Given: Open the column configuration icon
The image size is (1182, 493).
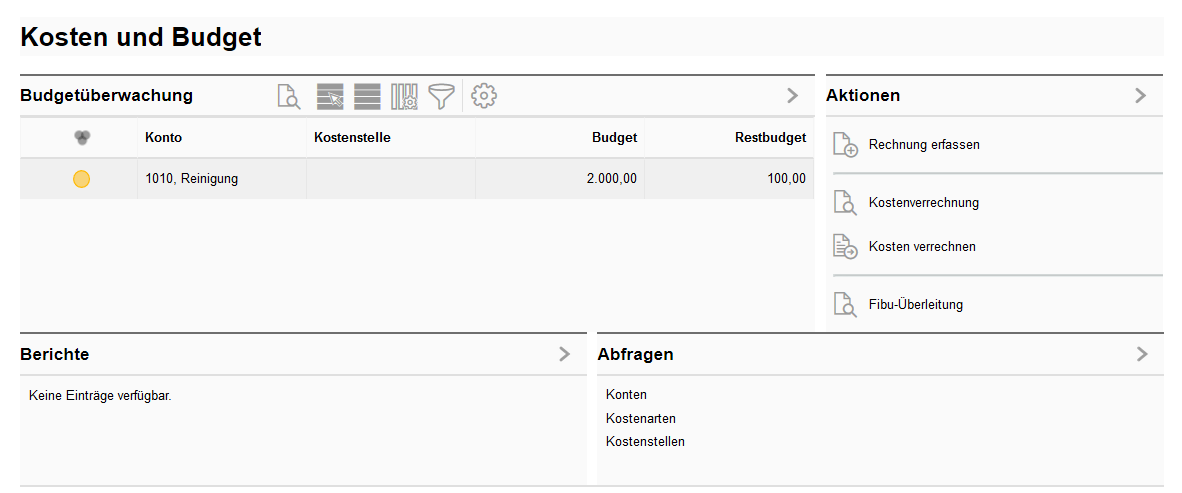Looking at the screenshot, I should pos(404,96).
